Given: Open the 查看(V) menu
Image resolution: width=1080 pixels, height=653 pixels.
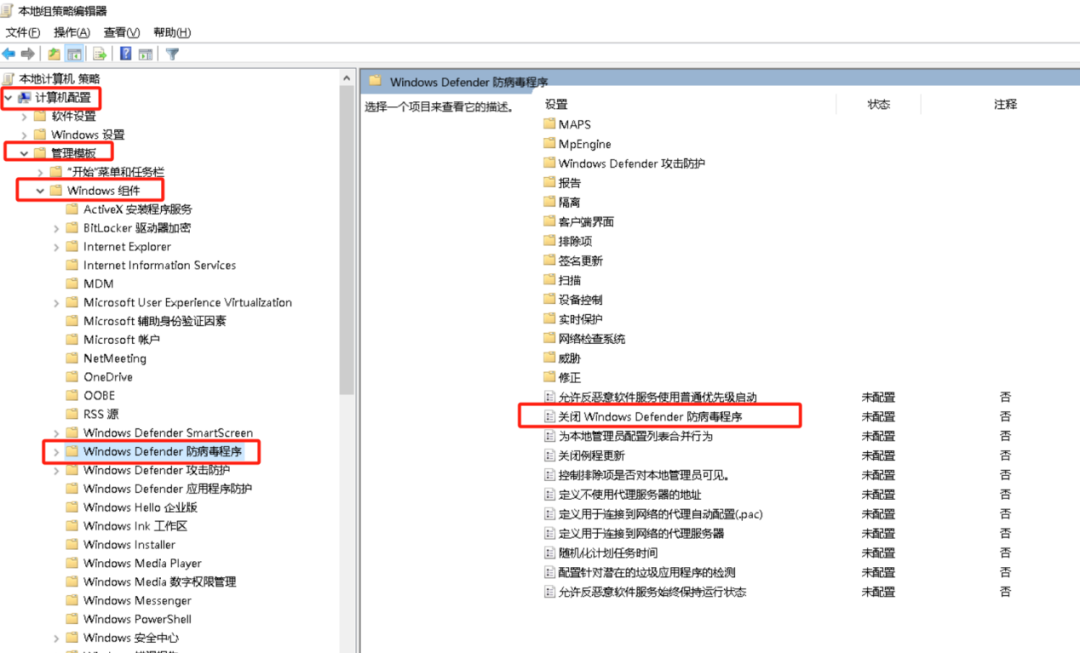Looking at the screenshot, I should (121, 32).
